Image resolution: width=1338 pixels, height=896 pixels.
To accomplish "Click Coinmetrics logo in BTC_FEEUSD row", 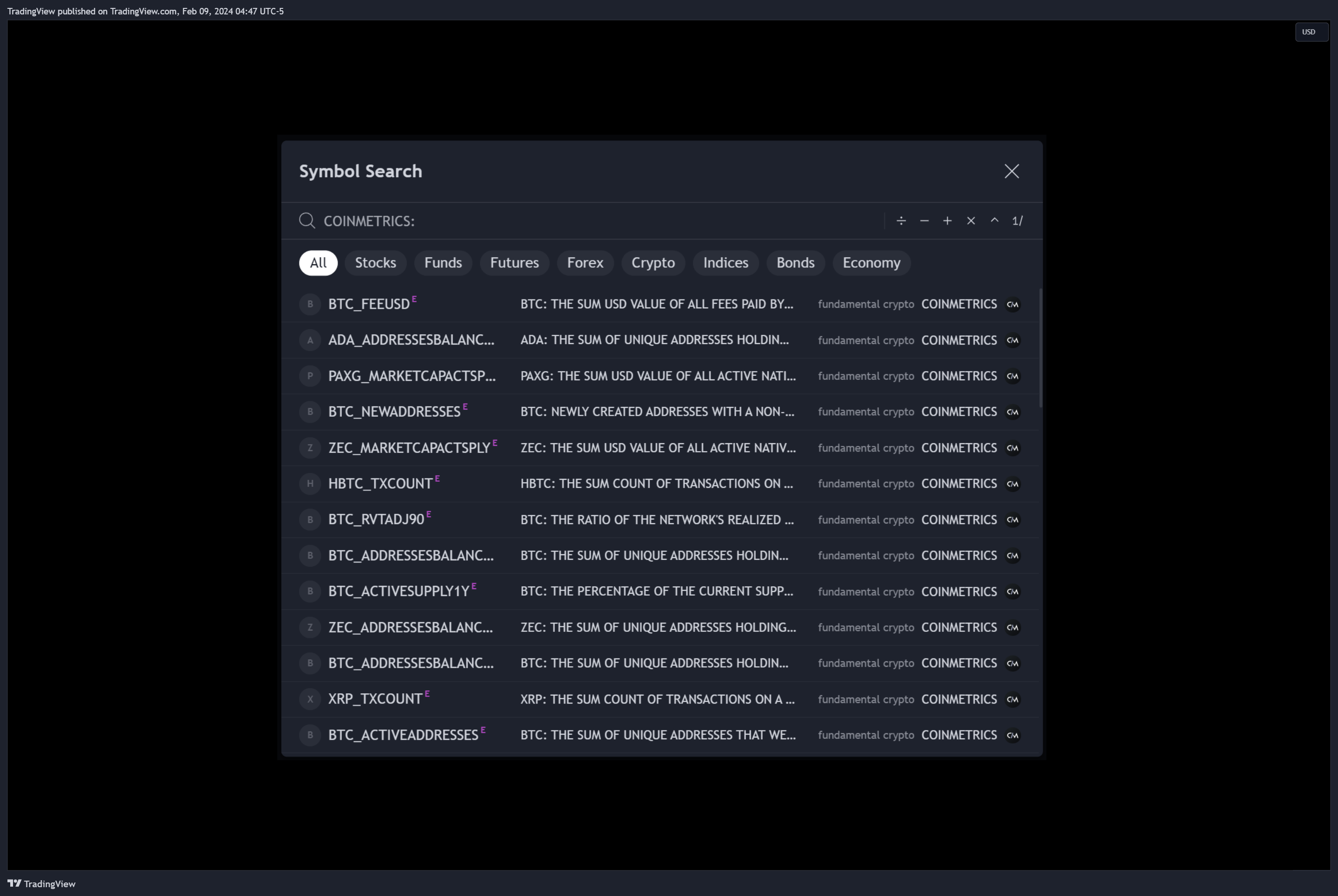I will (1013, 305).
